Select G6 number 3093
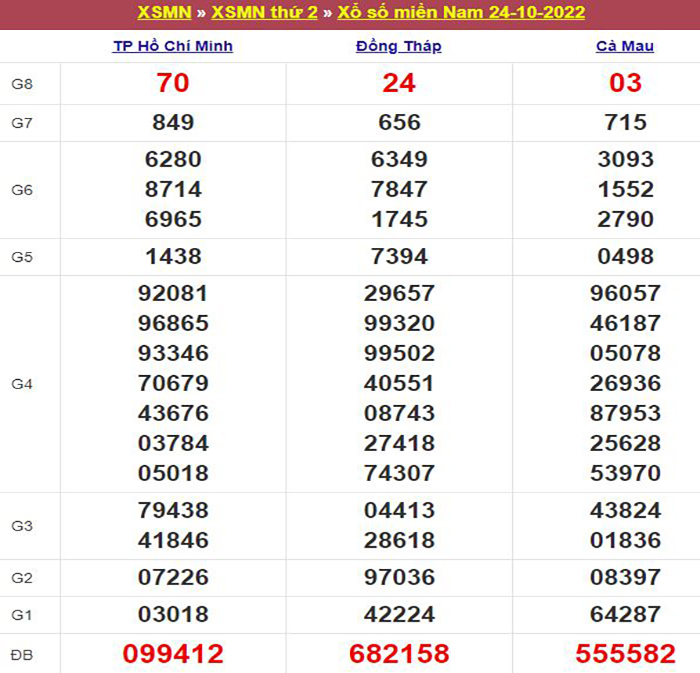The height and width of the screenshot is (673, 700). tap(625, 159)
